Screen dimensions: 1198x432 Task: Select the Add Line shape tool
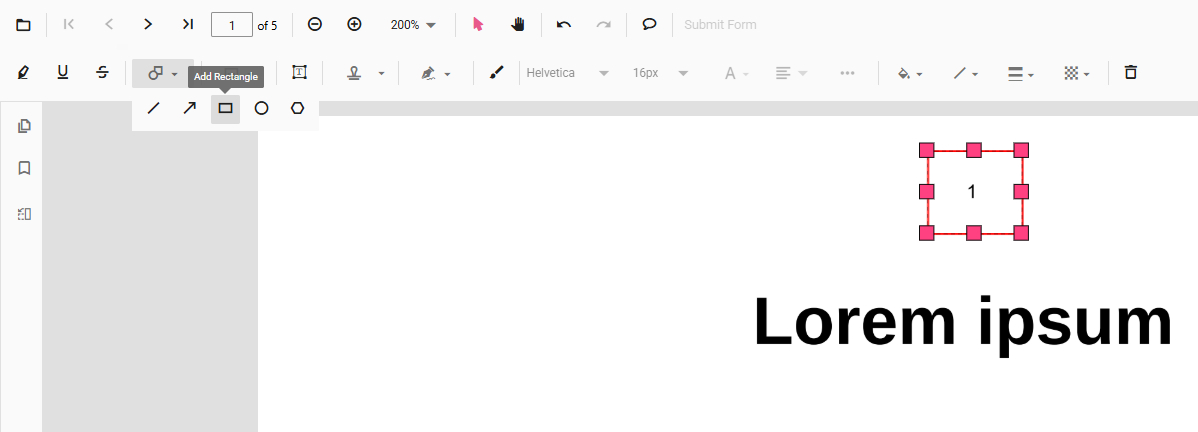(x=153, y=108)
